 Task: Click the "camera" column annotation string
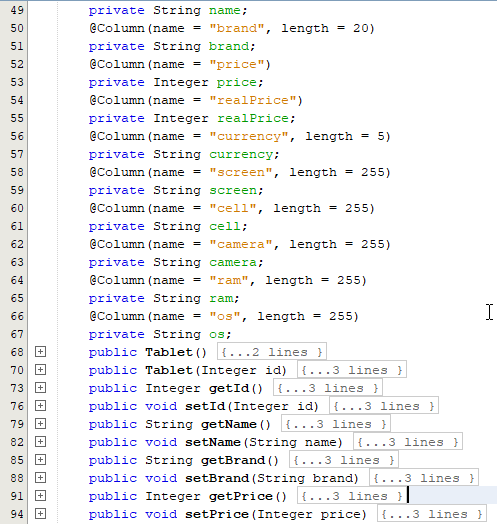(241, 245)
